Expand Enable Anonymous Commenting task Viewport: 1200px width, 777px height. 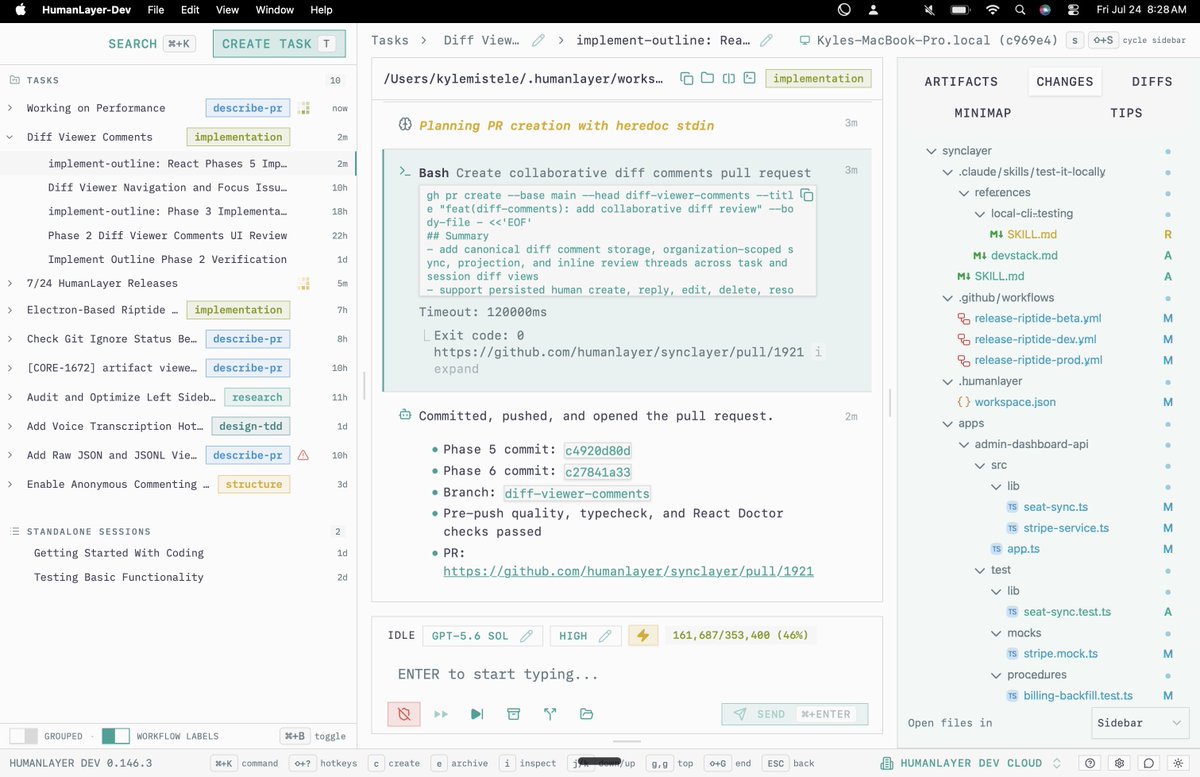pyautogui.click(x=10, y=484)
